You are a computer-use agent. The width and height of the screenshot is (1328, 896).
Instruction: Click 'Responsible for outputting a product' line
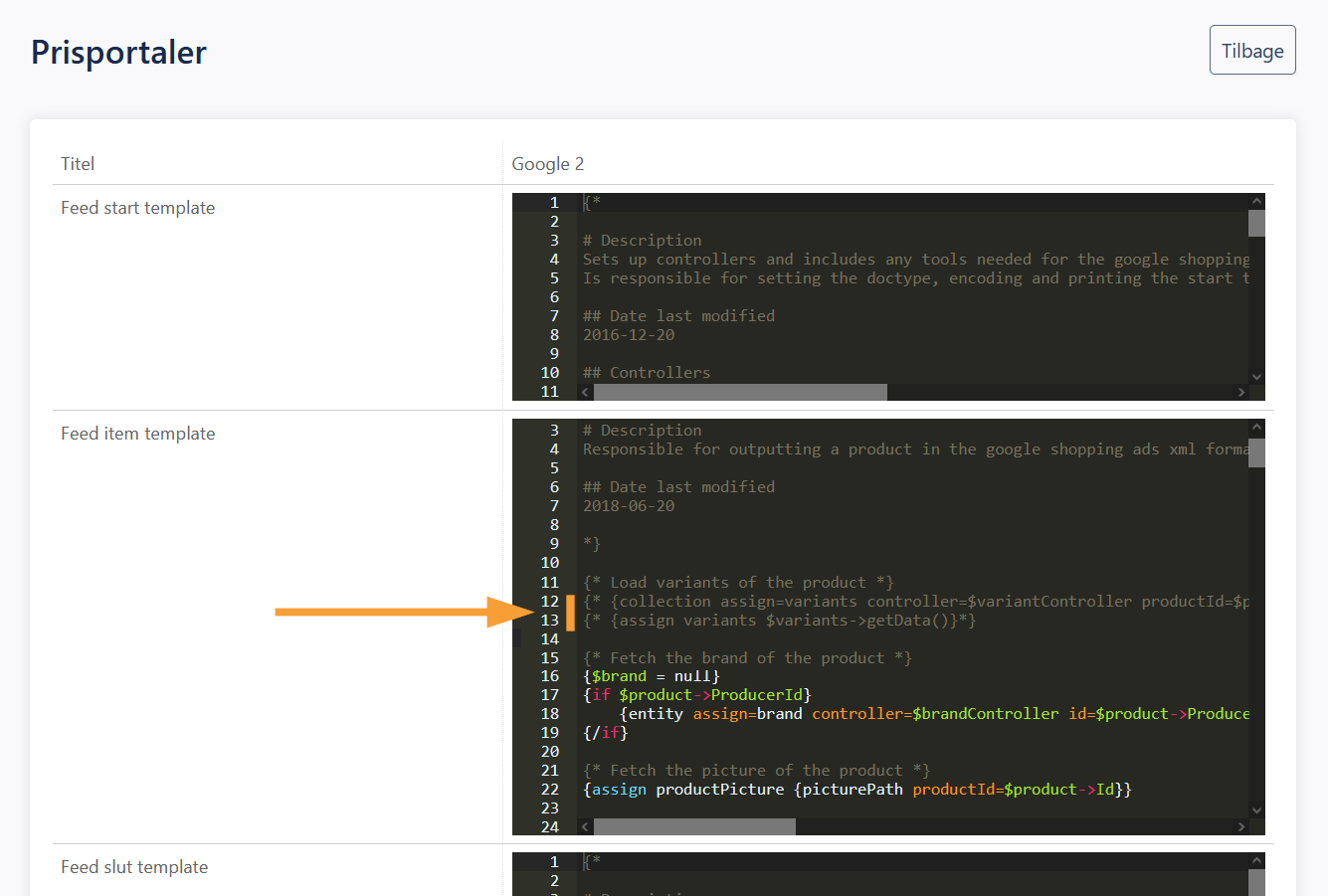point(916,449)
